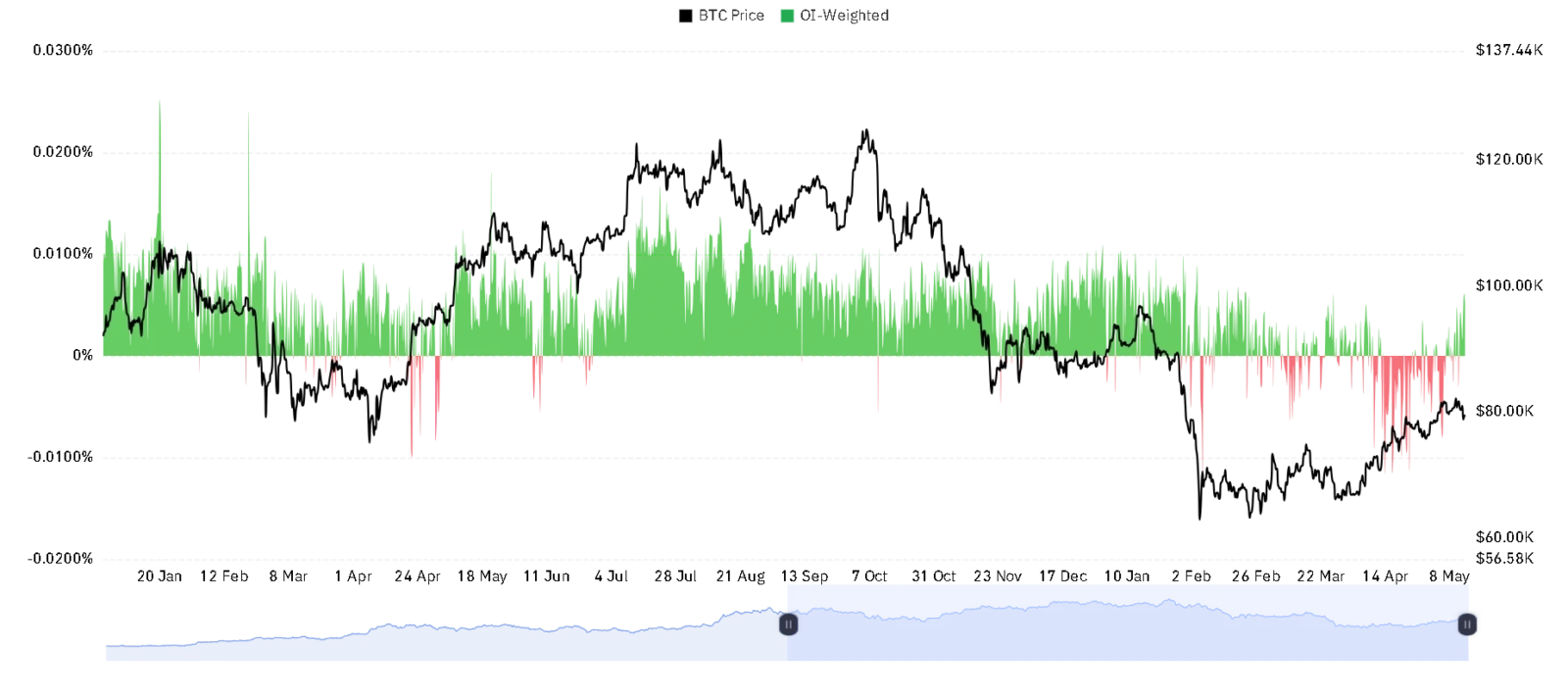The height and width of the screenshot is (699, 1568).
Task: Click the 11 Jun date label
Action: click(x=547, y=576)
